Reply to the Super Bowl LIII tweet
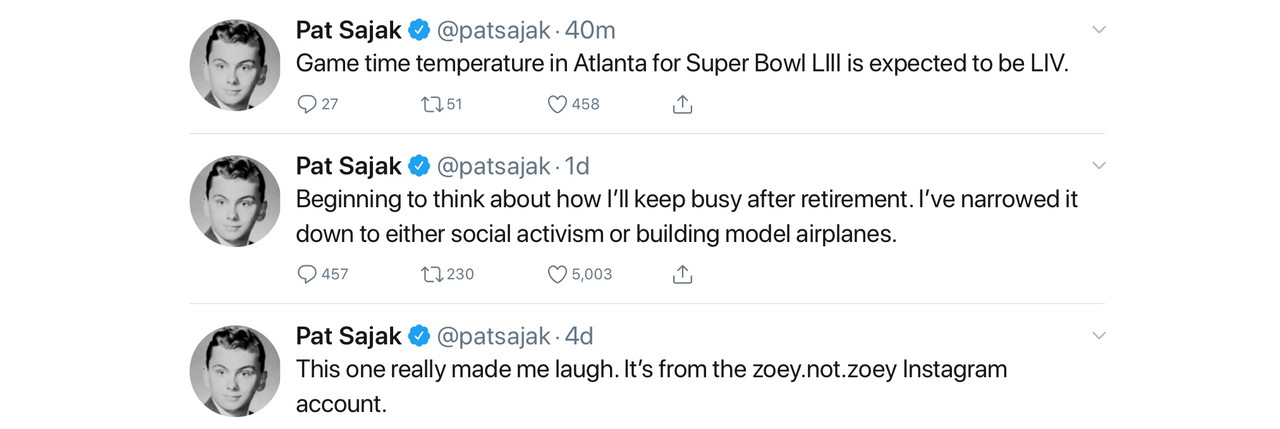 308,104
